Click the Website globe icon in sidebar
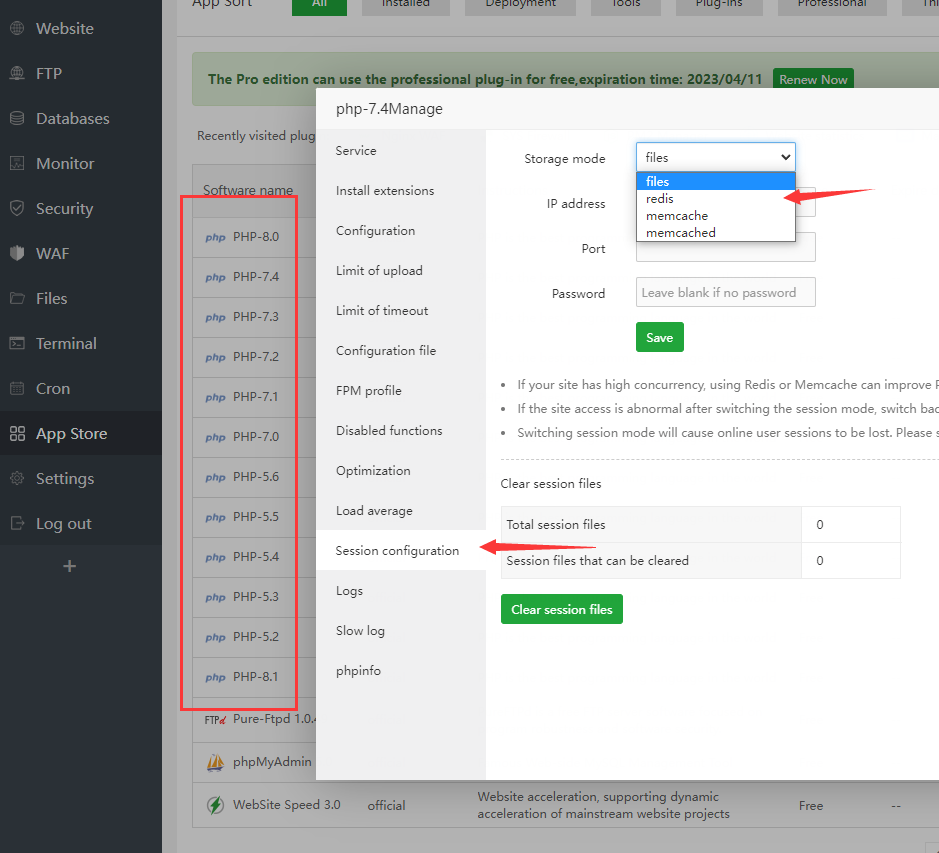The width and height of the screenshot is (939, 853). [x=17, y=29]
